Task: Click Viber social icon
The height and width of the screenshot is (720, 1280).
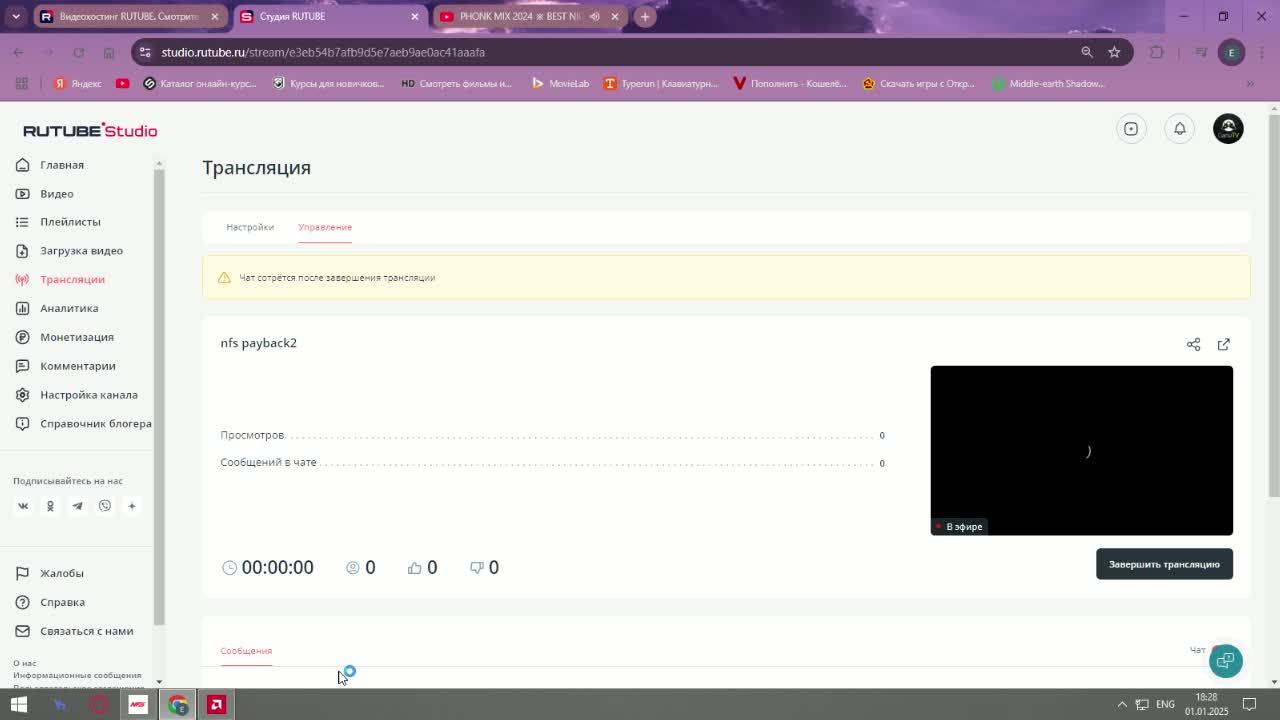Action: click(104, 506)
